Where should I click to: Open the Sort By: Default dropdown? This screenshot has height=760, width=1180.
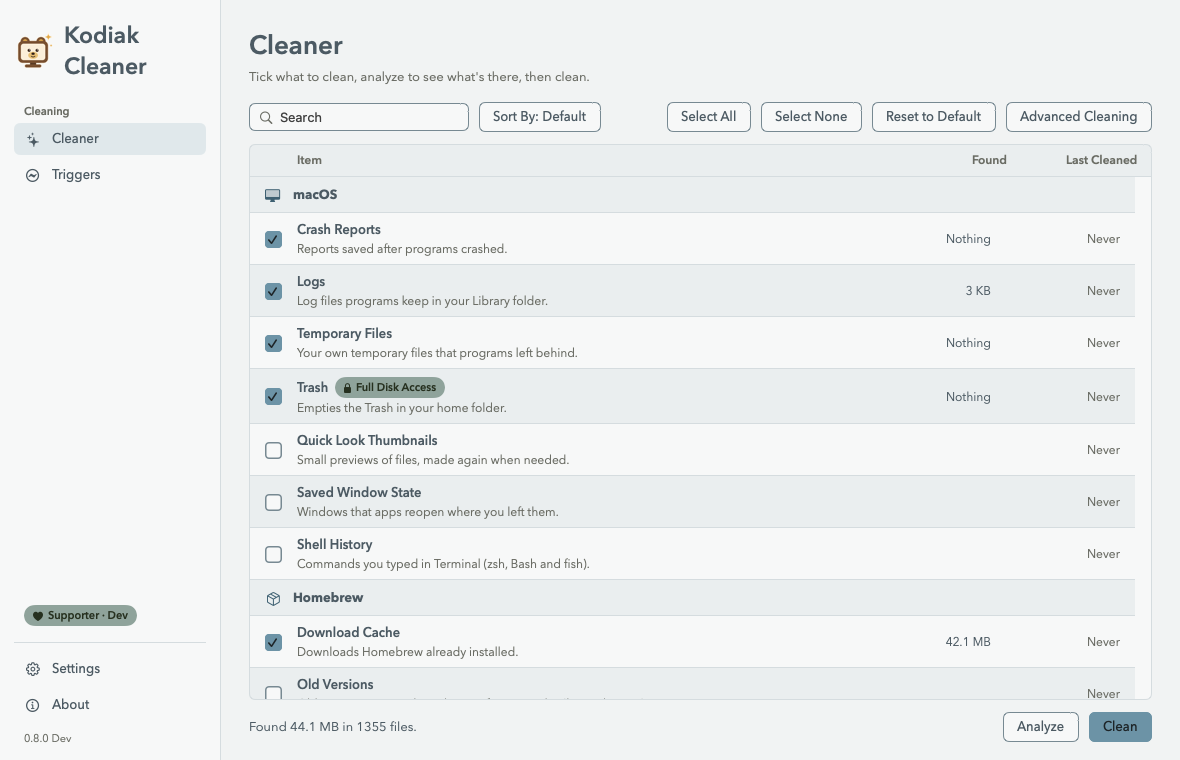pyautogui.click(x=540, y=117)
